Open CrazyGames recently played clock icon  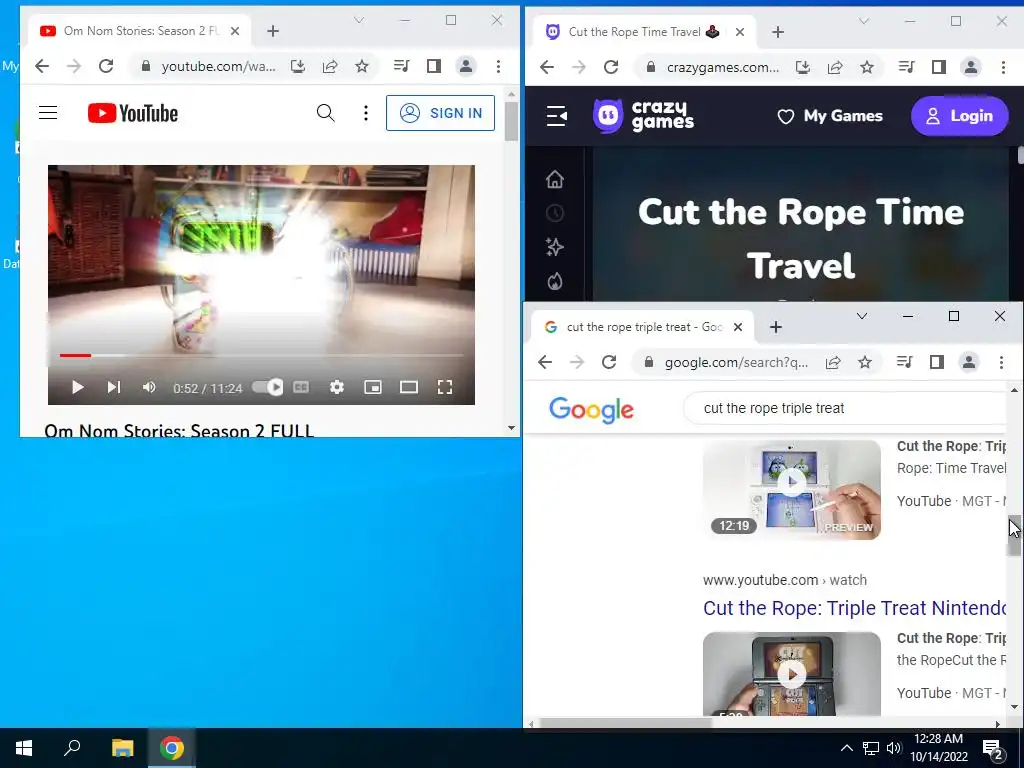click(x=555, y=213)
